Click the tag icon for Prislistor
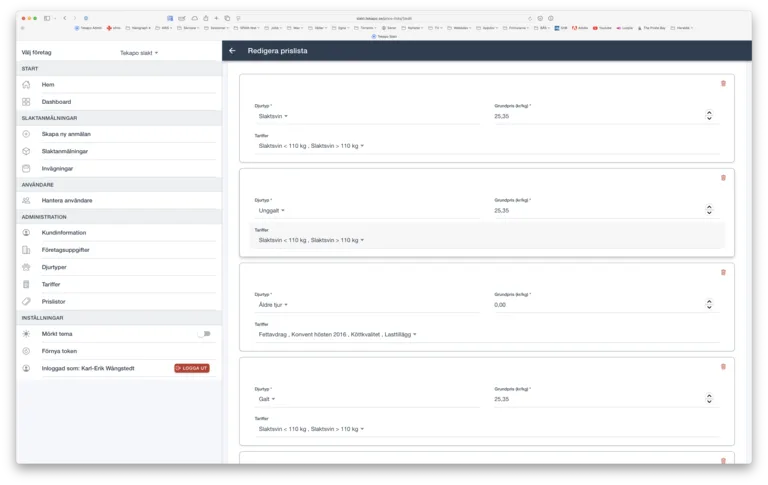 [x=26, y=301]
